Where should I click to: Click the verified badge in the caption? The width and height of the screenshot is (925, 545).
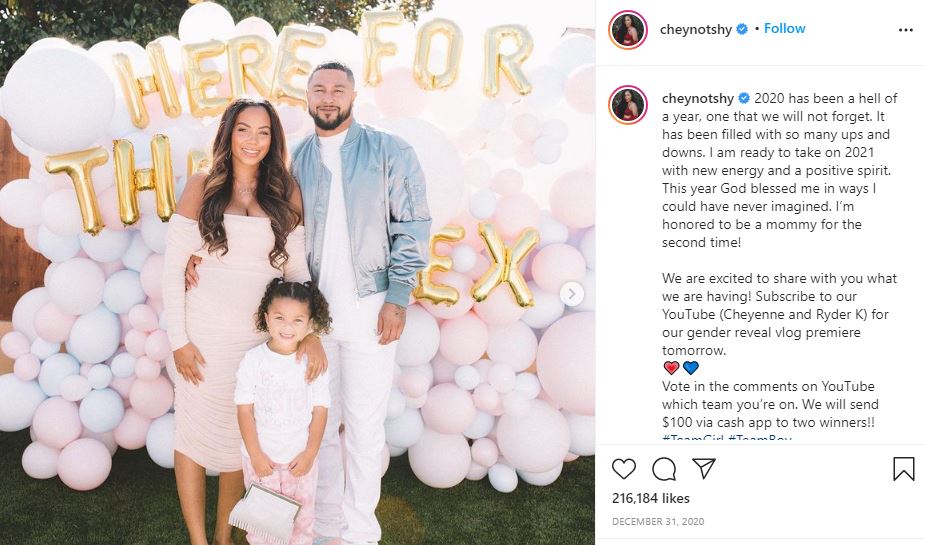pyautogui.click(x=744, y=98)
